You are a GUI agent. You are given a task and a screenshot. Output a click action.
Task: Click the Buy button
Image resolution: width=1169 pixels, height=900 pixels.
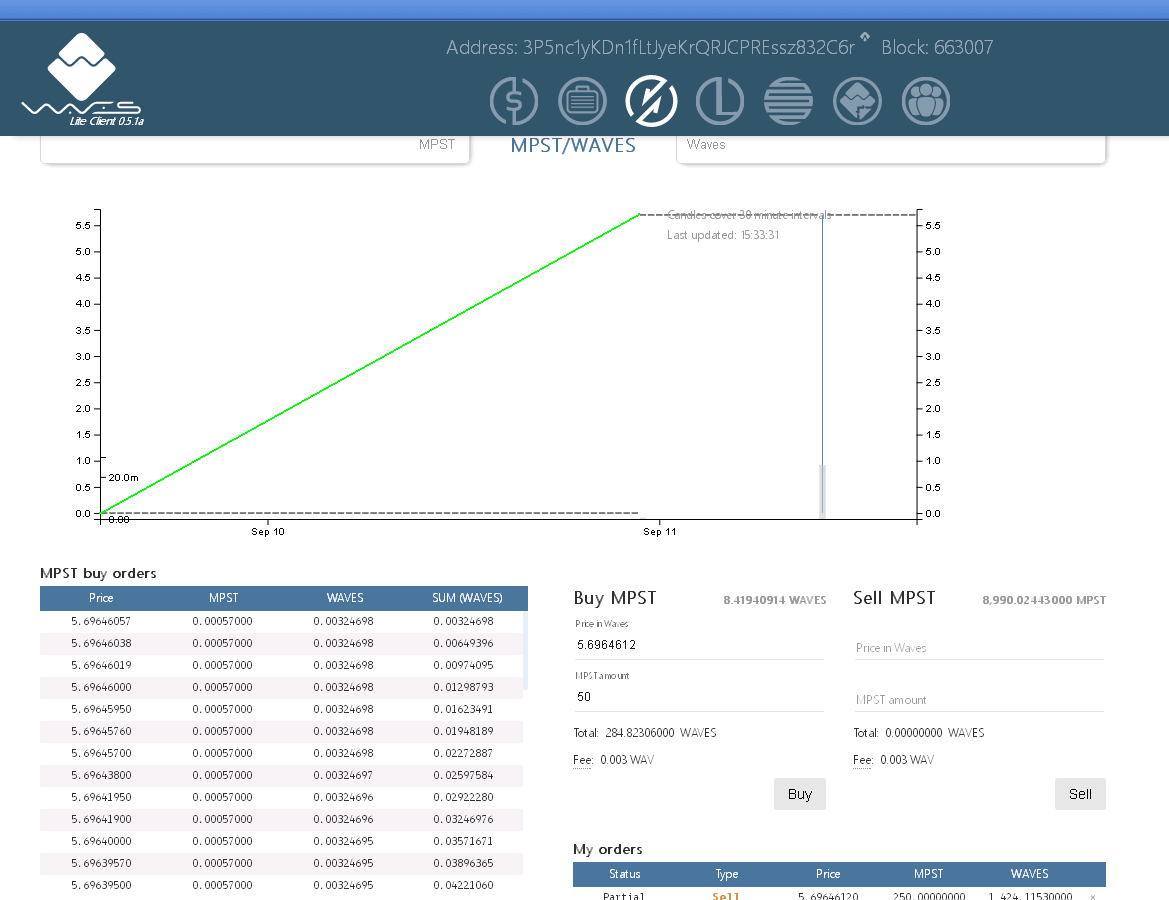tap(799, 794)
